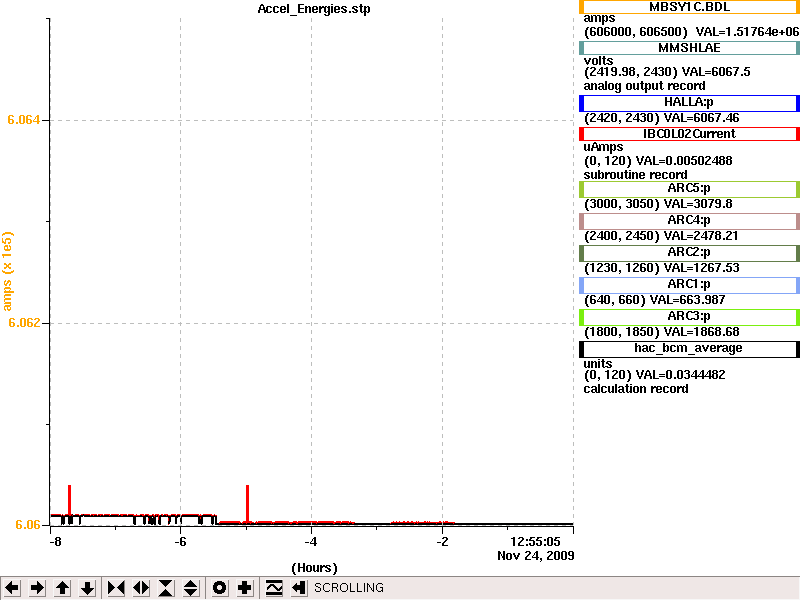Screen dimensions: 800x600
Task: Select the ARC2:p curve legend entry
Action: 689,253
